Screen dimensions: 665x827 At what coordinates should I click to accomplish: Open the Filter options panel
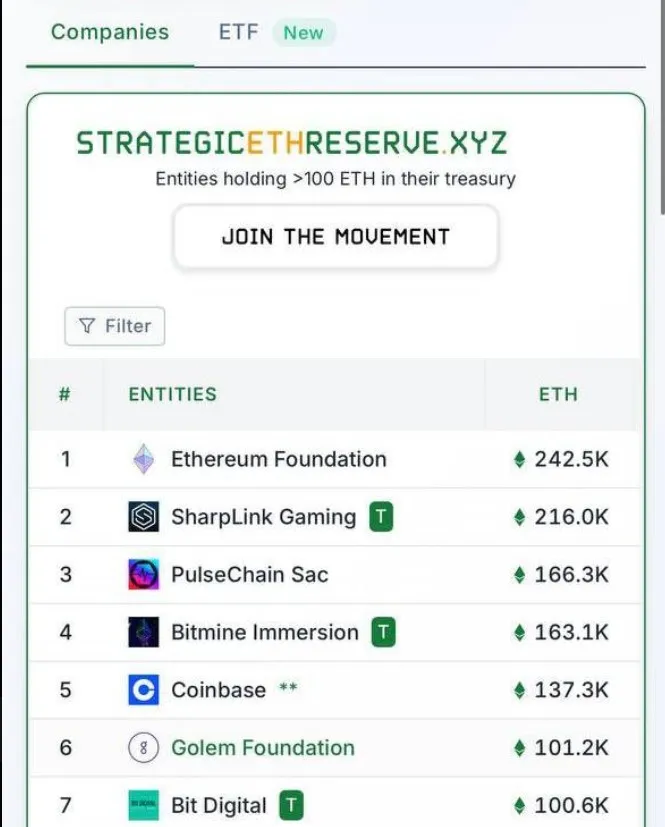(x=114, y=325)
